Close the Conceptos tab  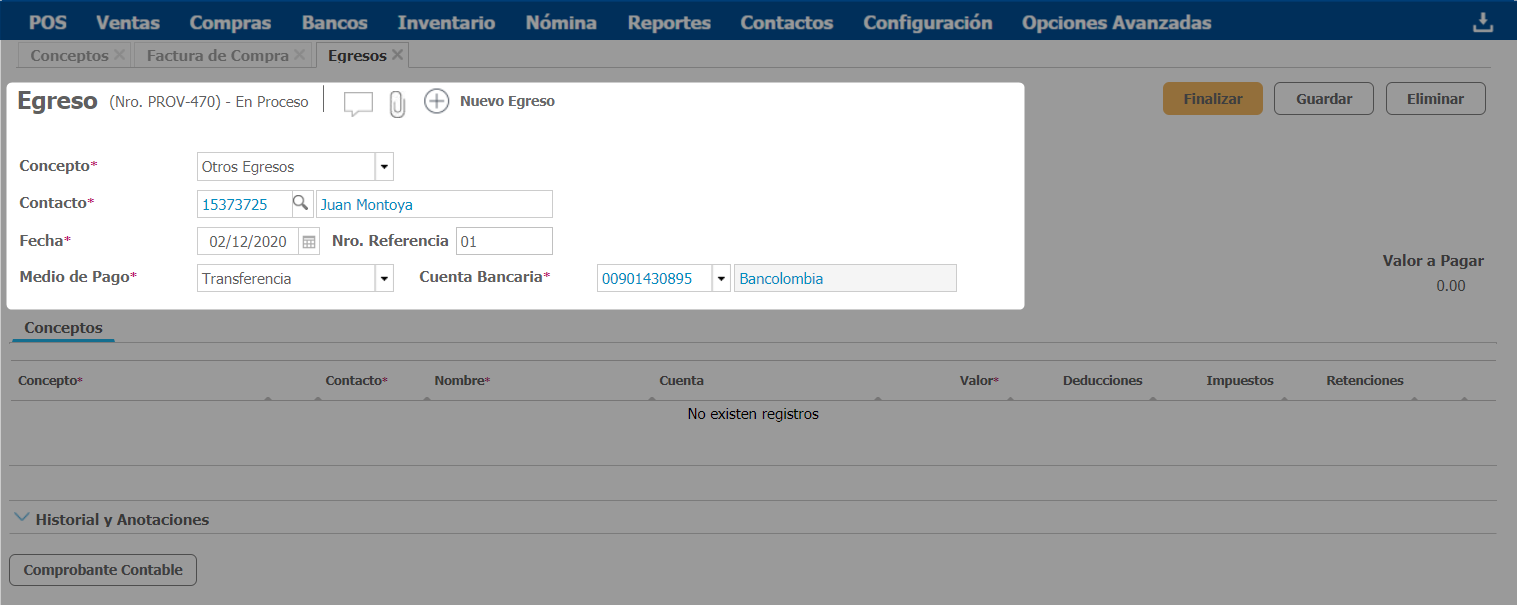tap(120, 55)
